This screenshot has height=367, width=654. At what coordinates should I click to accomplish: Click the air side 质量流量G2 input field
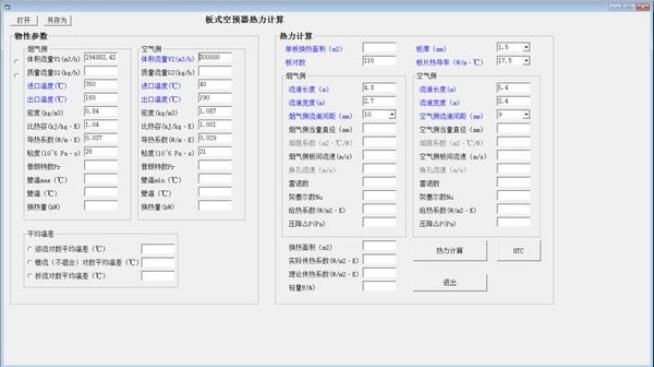(x=215, y=71)
